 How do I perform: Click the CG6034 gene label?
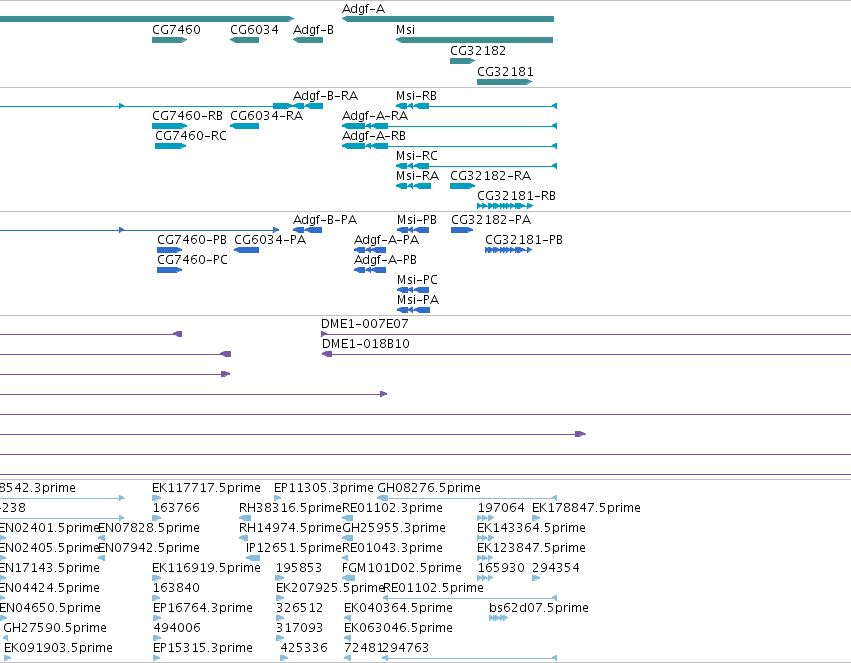[x=254, y=30]
